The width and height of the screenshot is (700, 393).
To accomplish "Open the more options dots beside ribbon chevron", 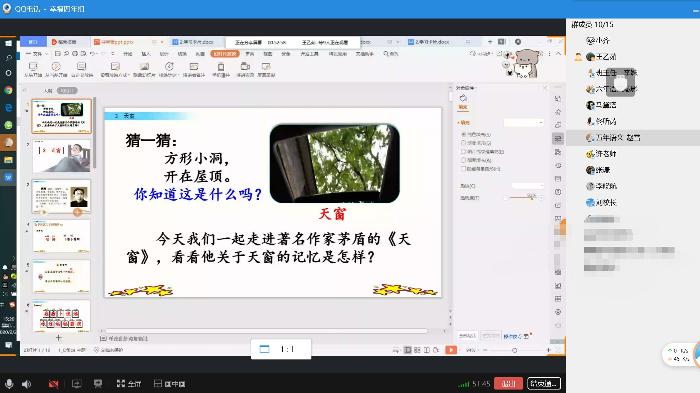I will pyautogui.click(x=550, y=54).
